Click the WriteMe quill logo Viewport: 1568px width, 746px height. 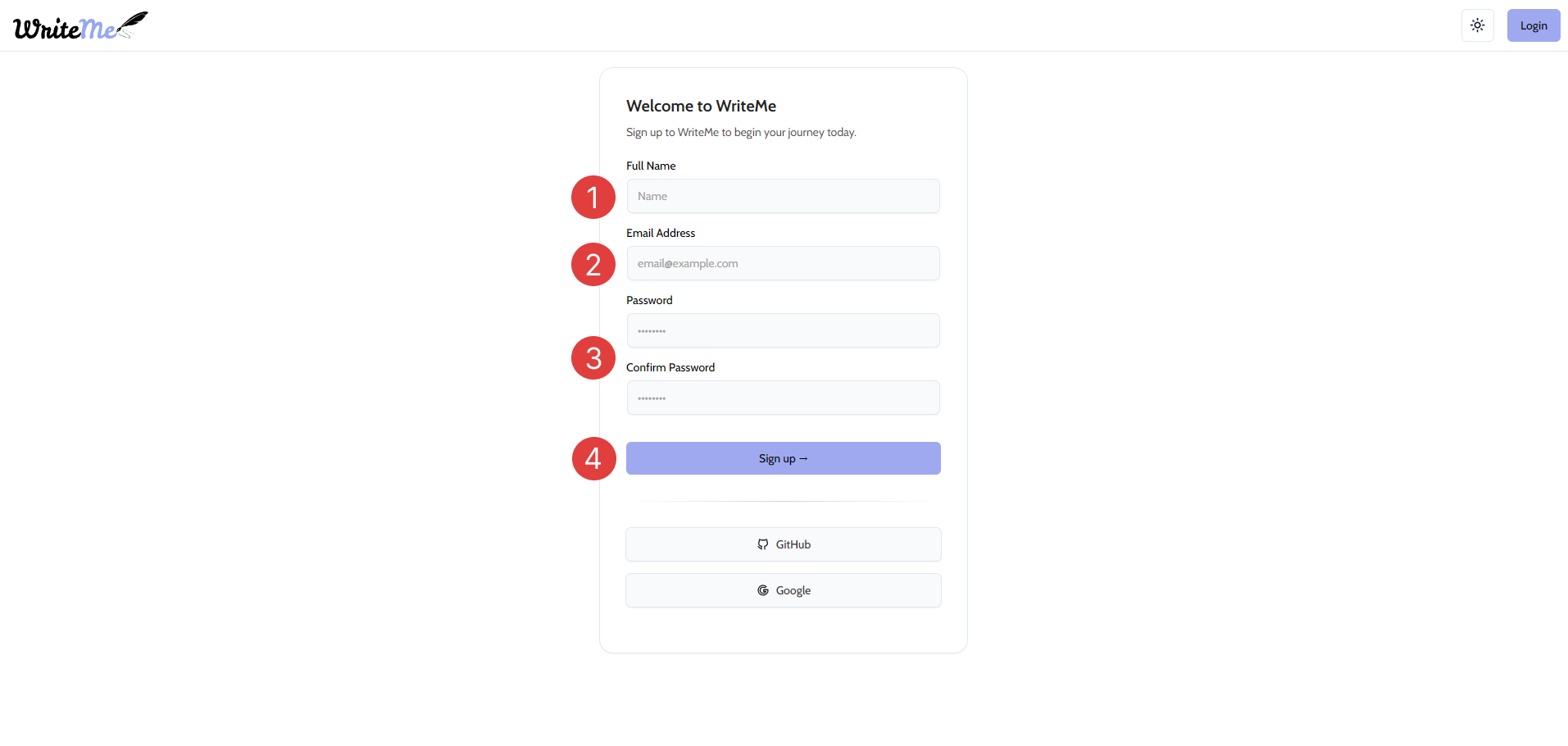[x=80, y=26]
